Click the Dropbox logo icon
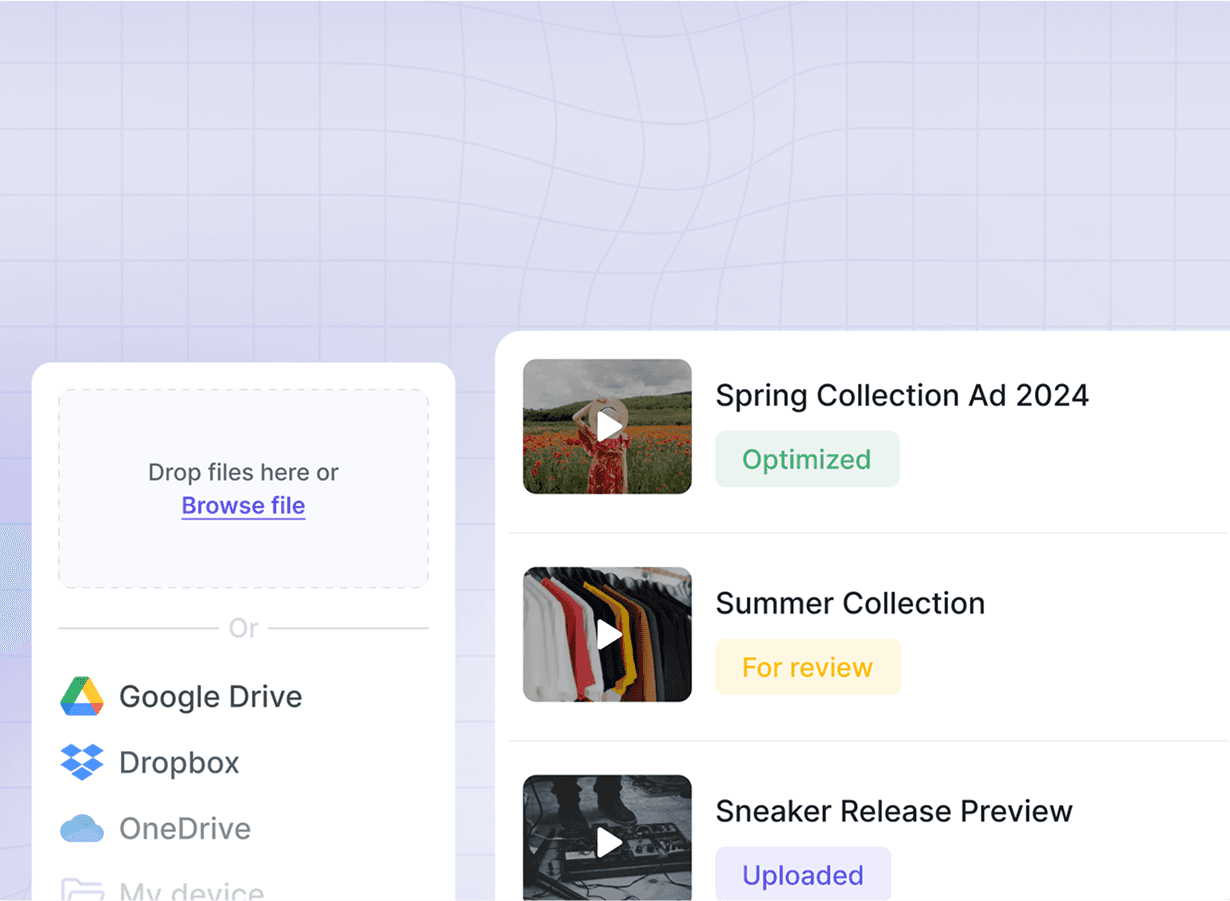Image resolution: width=1230 pixels, height=901 pixels. pos(82,762)
